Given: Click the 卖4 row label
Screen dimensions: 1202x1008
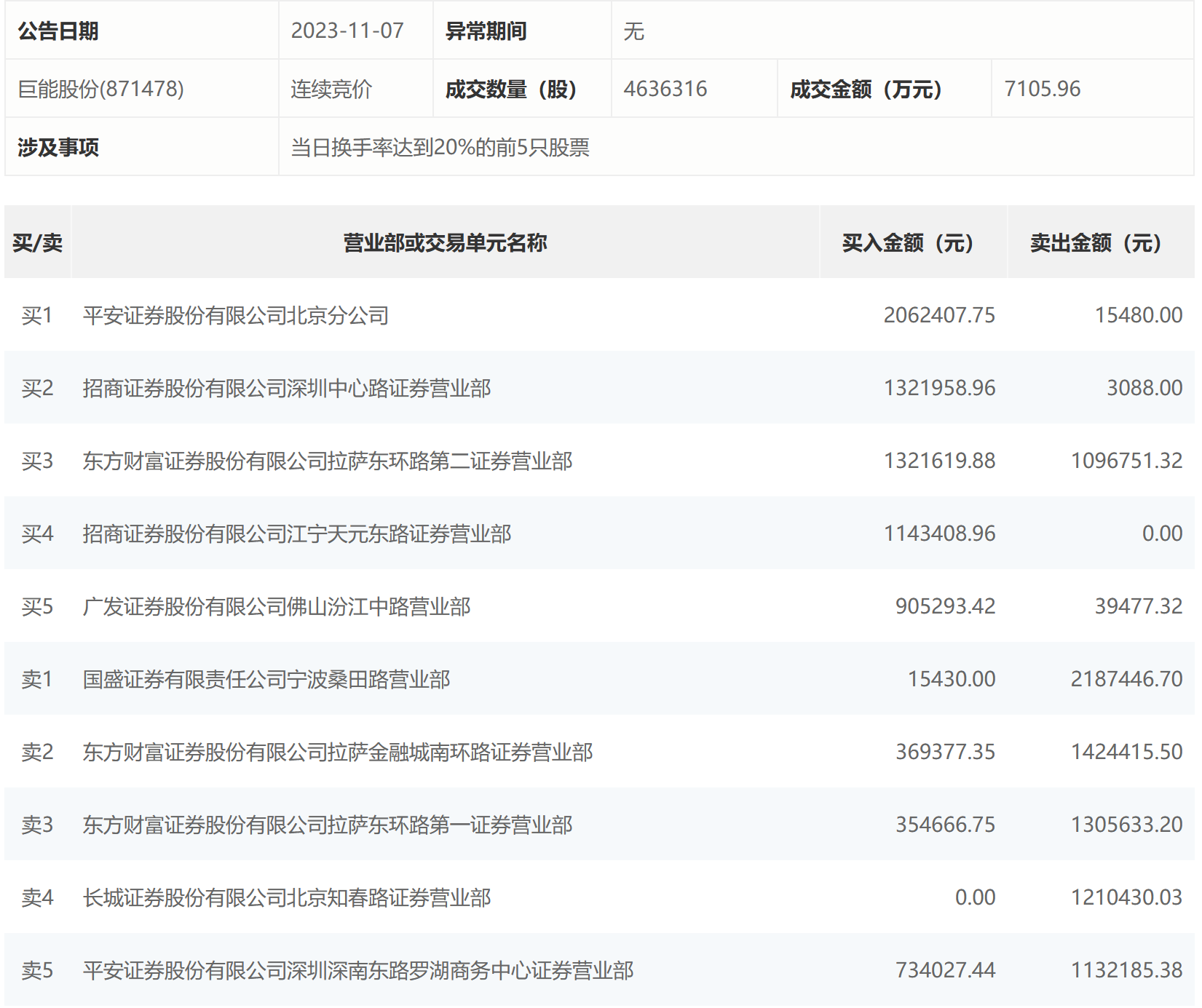Looking at the screenshot, I should [x=37, y=897].
